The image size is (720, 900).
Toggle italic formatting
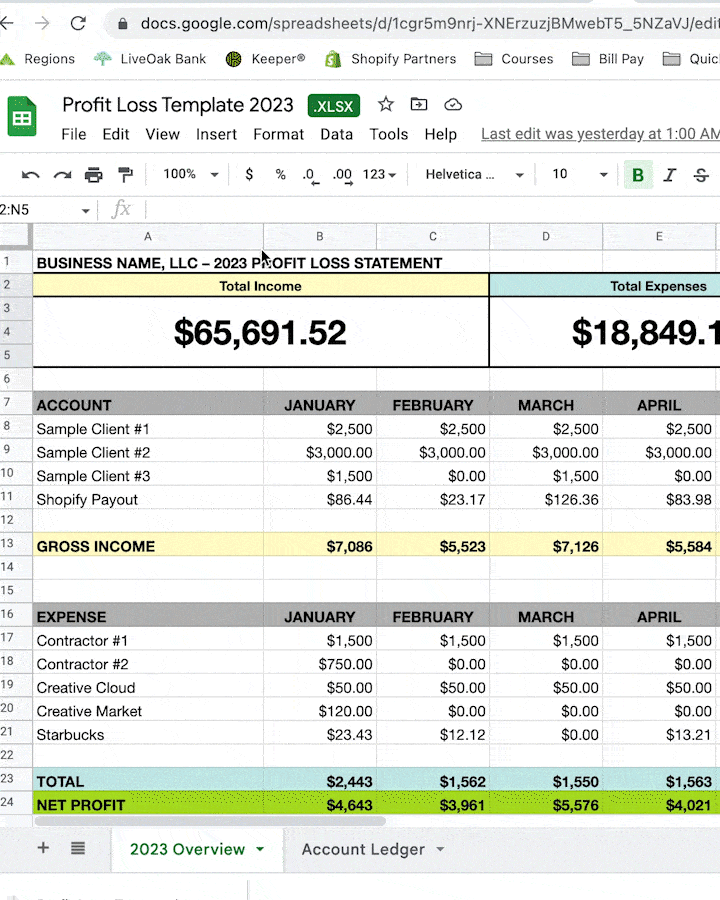[669, 174]
